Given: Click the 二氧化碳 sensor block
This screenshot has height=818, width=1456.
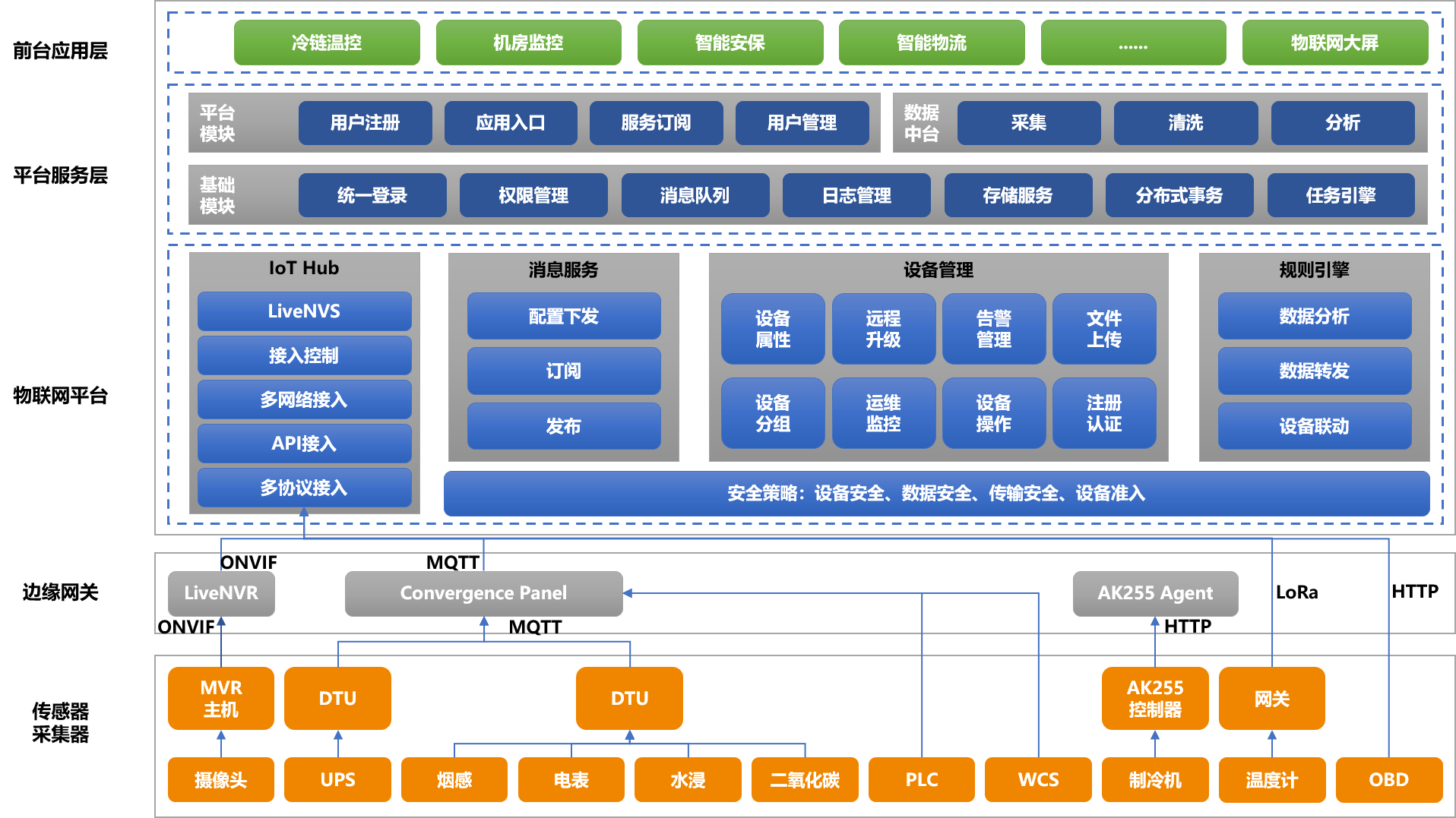Looking at the screenshot, I should tap(805, 780).
